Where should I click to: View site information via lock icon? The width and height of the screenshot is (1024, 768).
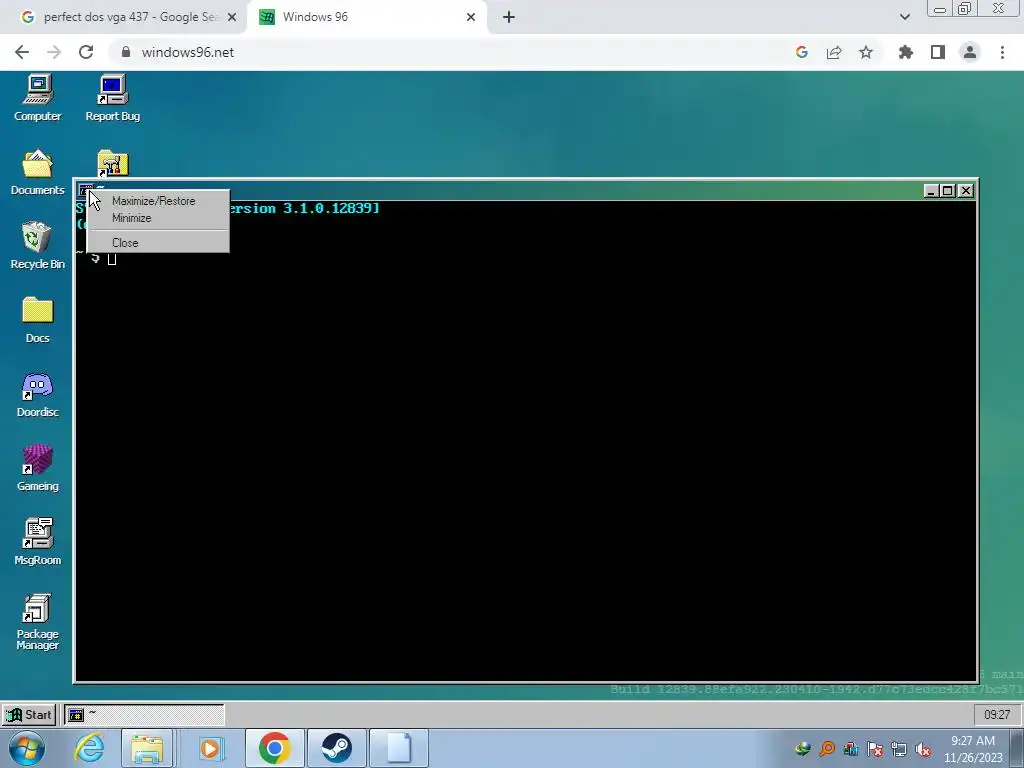126,52
